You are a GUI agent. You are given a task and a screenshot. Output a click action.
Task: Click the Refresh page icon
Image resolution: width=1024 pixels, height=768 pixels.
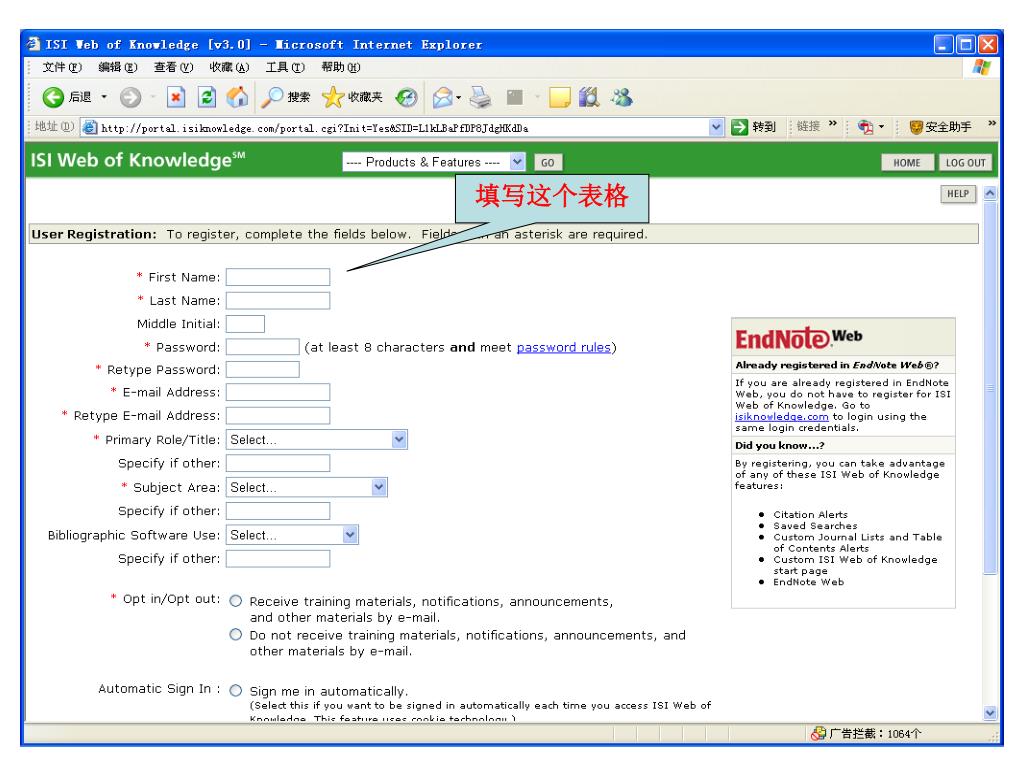(x=207, y=97)
